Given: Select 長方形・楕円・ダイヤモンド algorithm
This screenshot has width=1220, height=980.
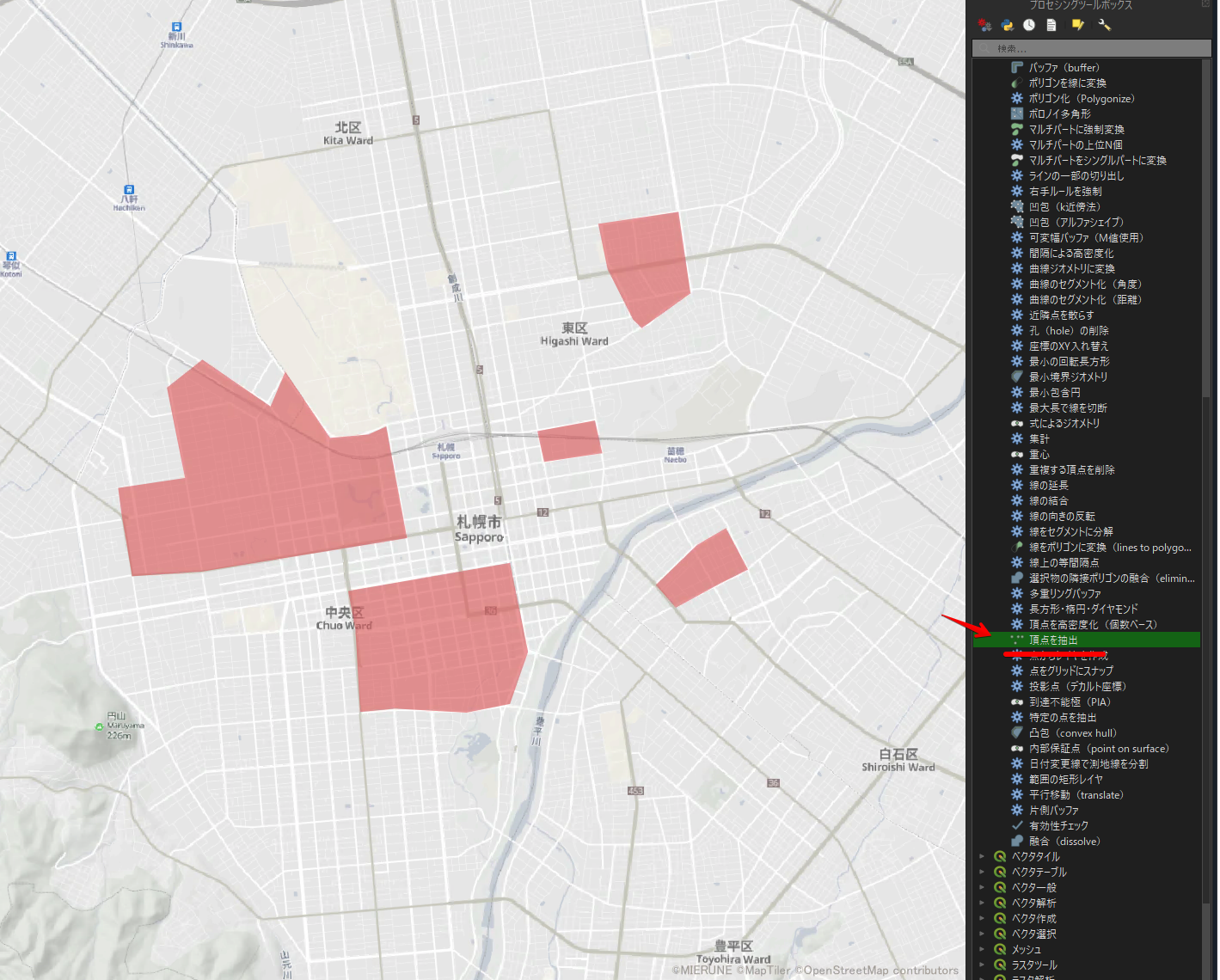Looking at the screenshot, I should point(1083,609).
